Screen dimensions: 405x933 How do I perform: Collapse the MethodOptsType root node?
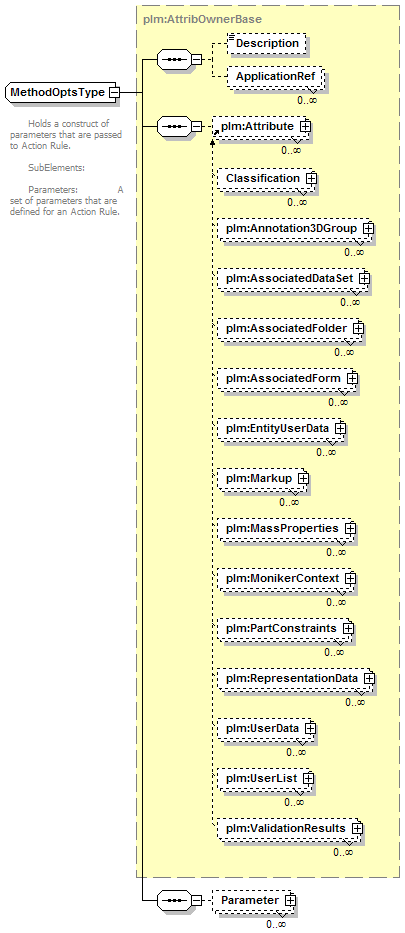(x=114, y=92)
